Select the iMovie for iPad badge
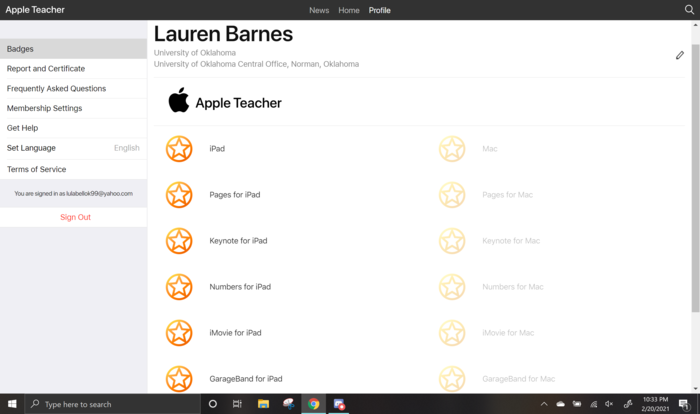Viewport: 700px width, 414px height. tap(179, 333)
